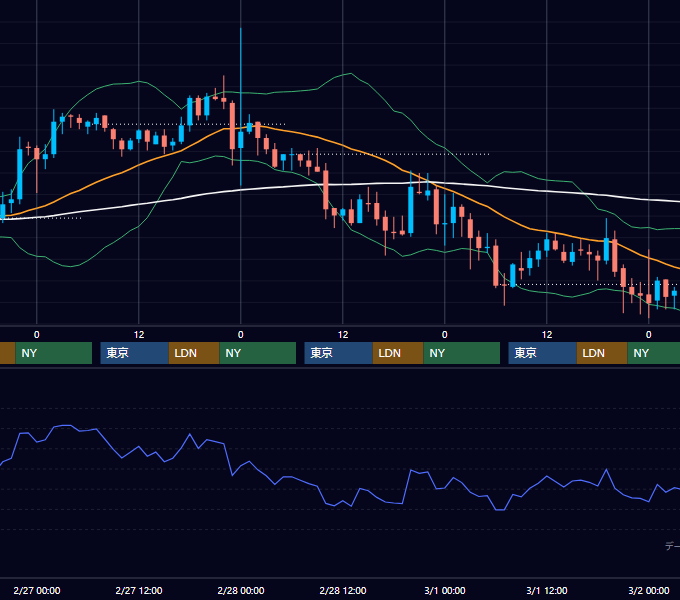Click the 東京 session block at 2/27 12:00
680x600 pixels.
coord(134,353)
